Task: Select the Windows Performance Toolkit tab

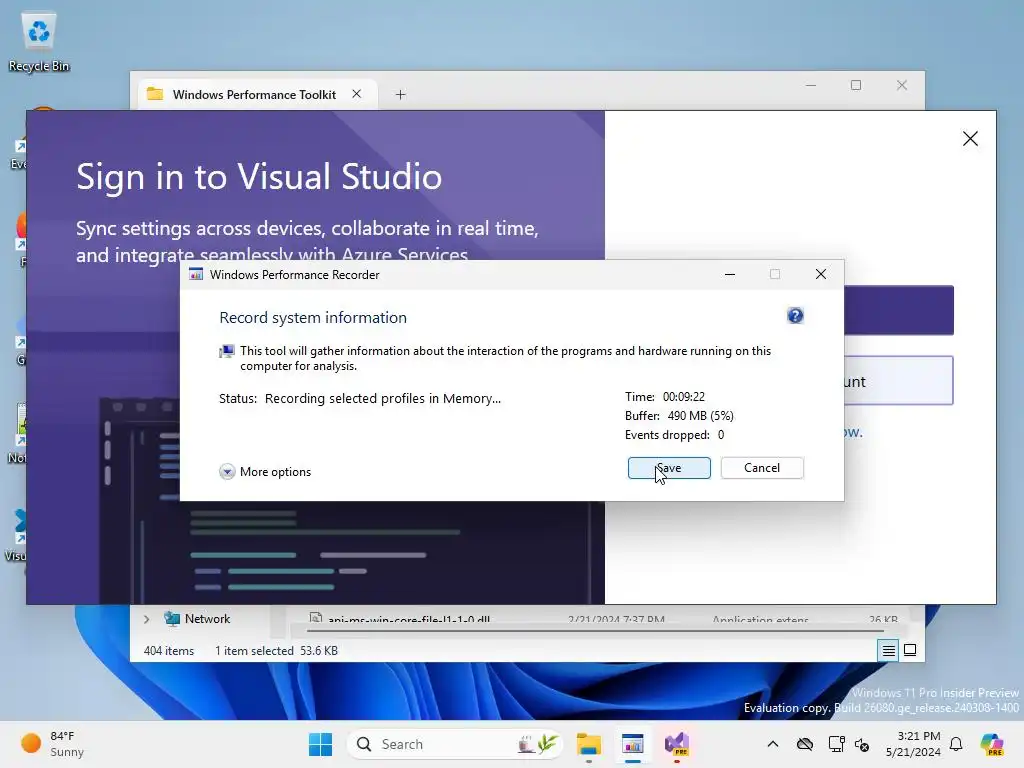Action: 254,95
